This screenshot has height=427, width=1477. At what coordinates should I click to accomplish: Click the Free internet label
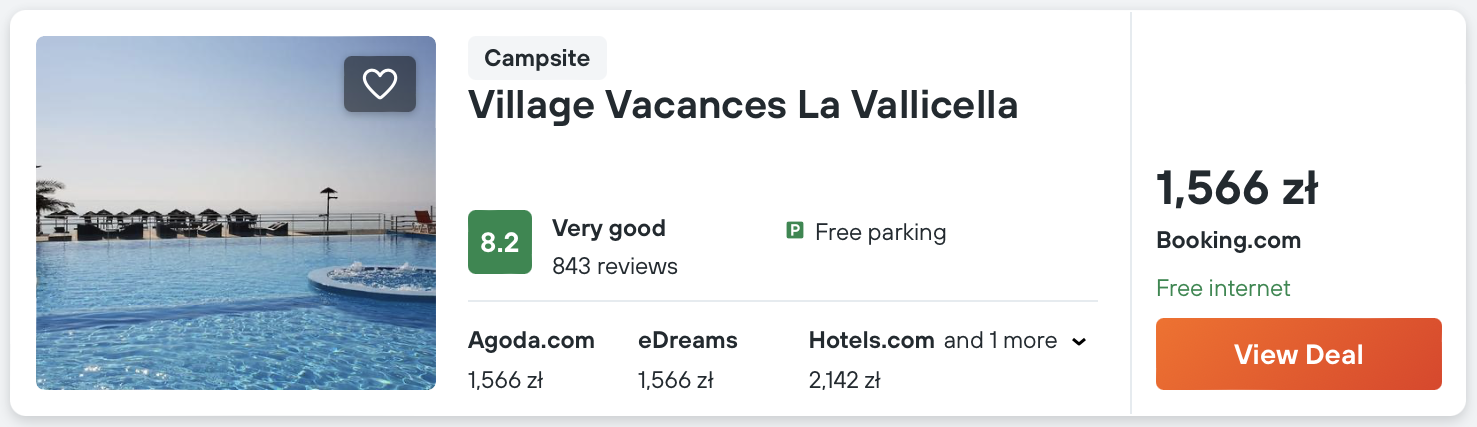(x=1223, y=289)
